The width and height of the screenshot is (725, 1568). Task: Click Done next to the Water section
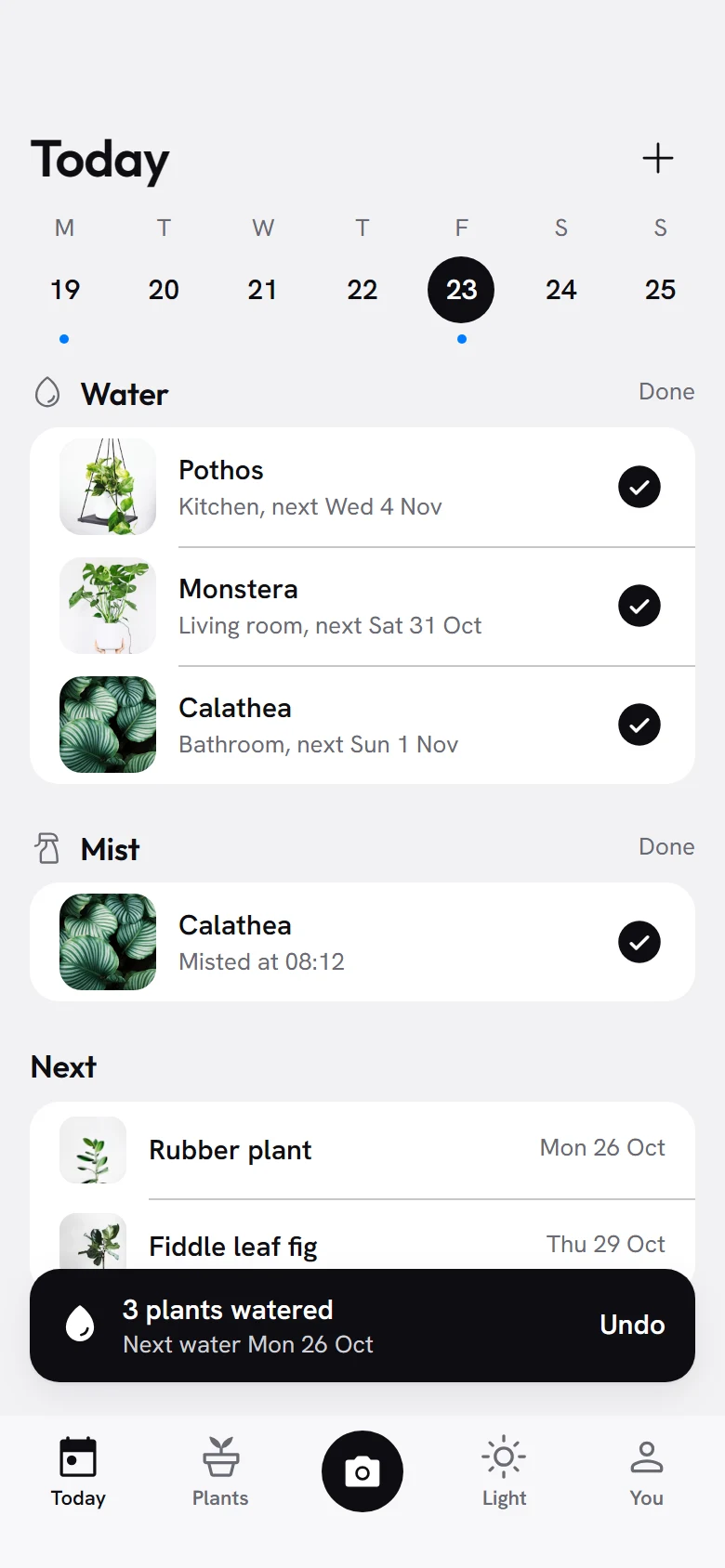[x=666, y=391]
